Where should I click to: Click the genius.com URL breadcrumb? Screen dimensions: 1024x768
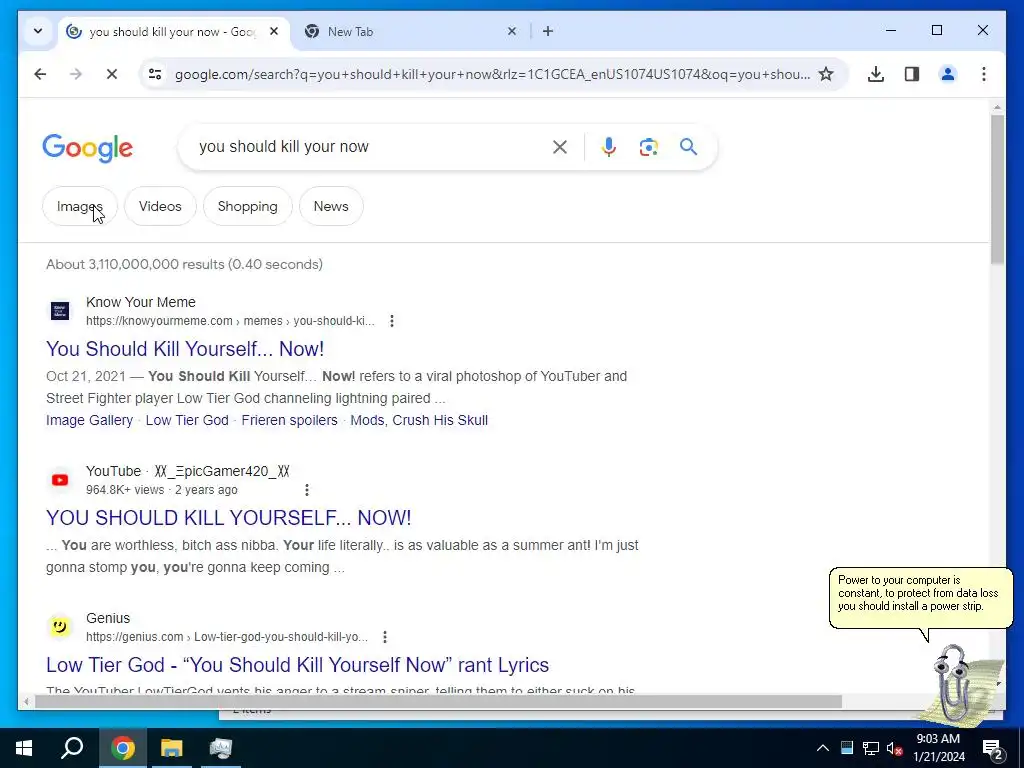227,637
